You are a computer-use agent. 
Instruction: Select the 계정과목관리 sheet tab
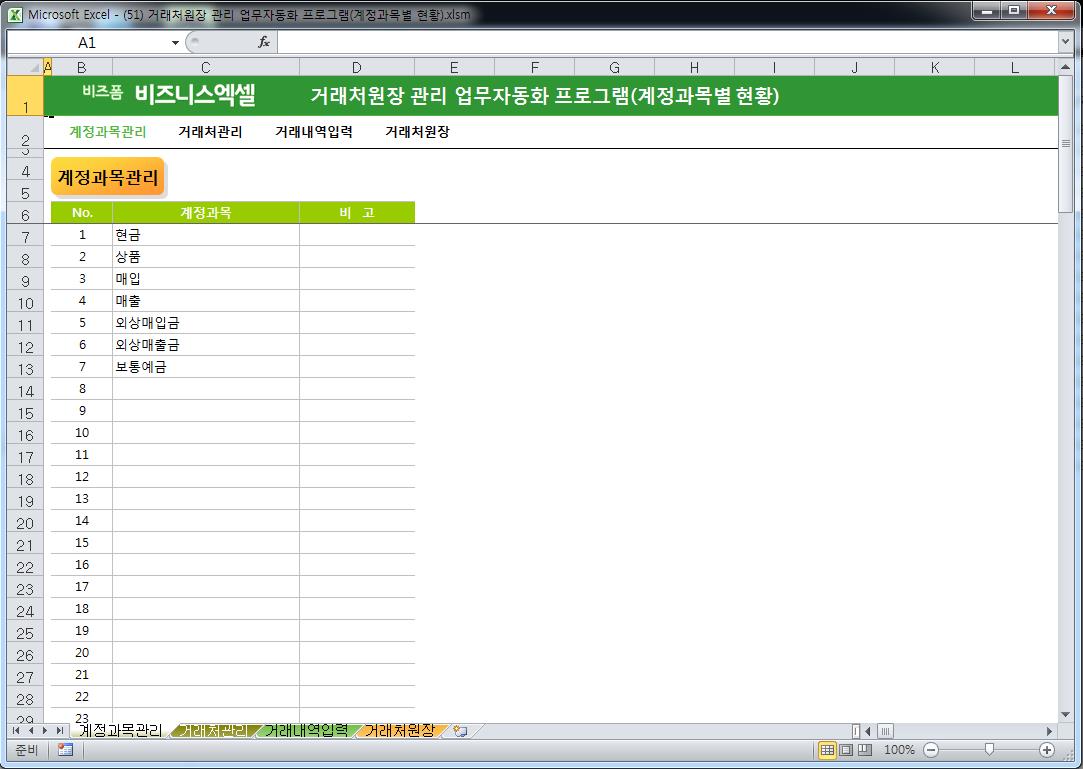click(x=120, y=730)
